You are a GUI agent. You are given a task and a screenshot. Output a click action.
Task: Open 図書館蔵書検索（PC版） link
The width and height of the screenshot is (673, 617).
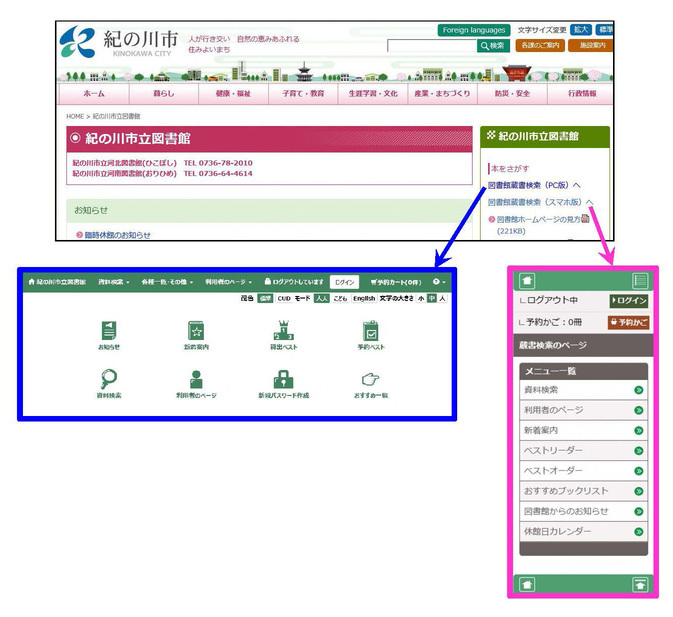pos(534,185)
